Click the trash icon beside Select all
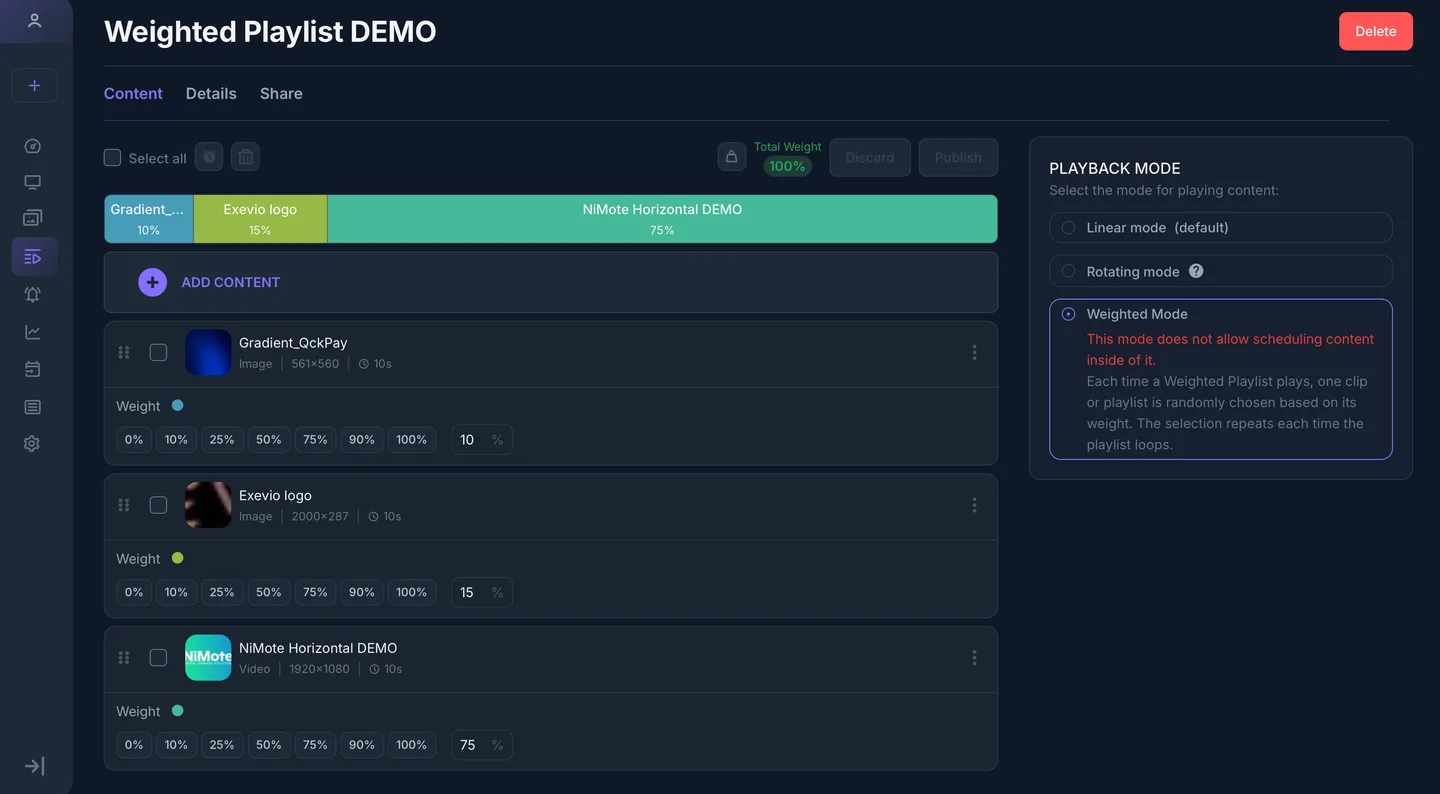The image size is (1440, 794). [x=245, y=157]
